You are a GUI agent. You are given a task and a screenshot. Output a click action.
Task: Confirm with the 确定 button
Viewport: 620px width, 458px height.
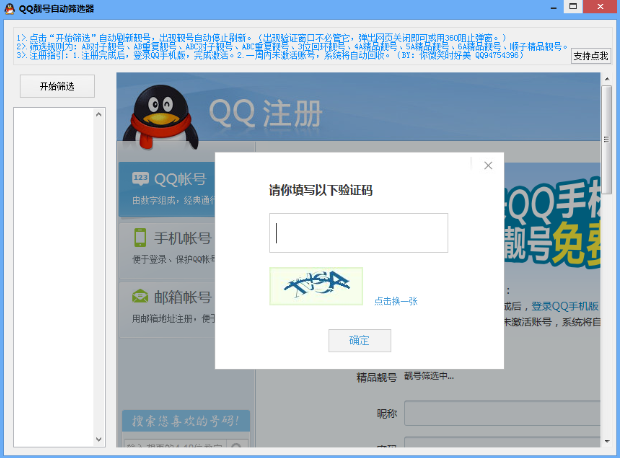[359, 340]
